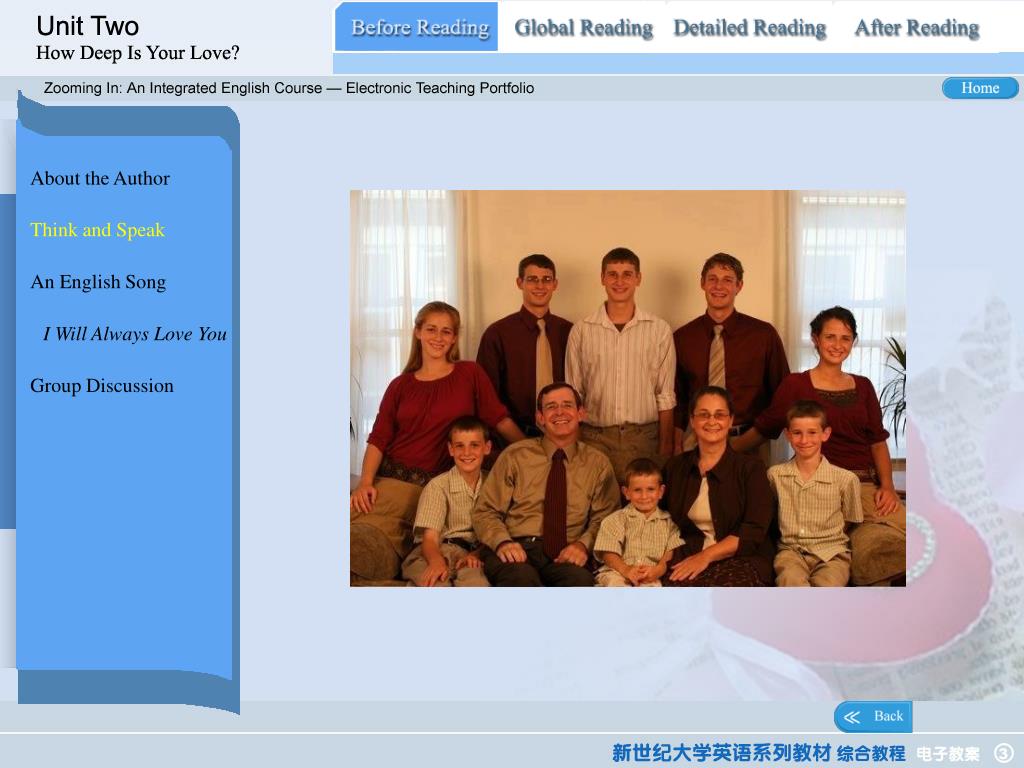Select Think and Speak in sidebar

pyautogui.click(x=97, y=231)
